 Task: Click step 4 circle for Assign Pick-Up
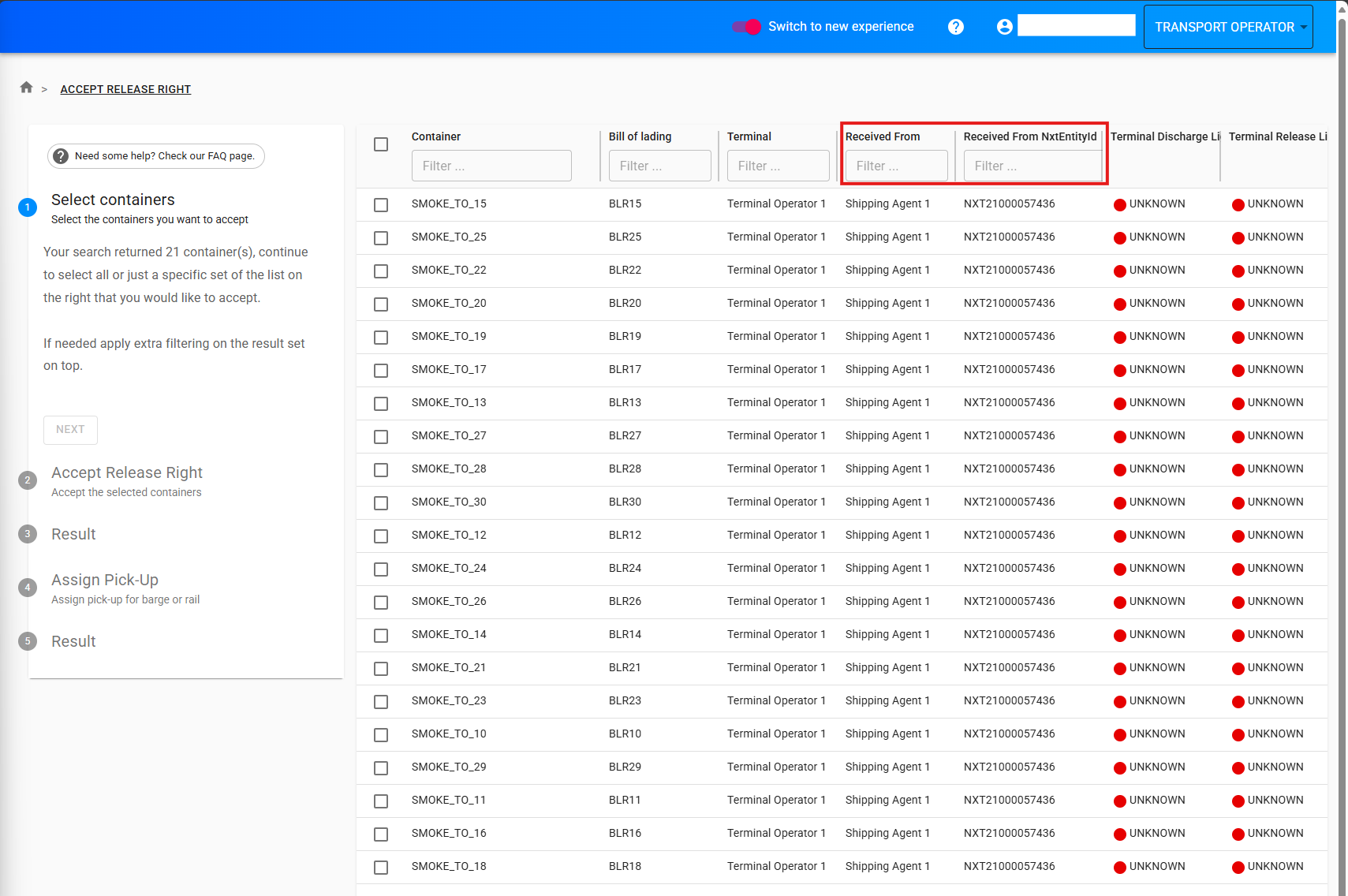click(x=28, y=588)
